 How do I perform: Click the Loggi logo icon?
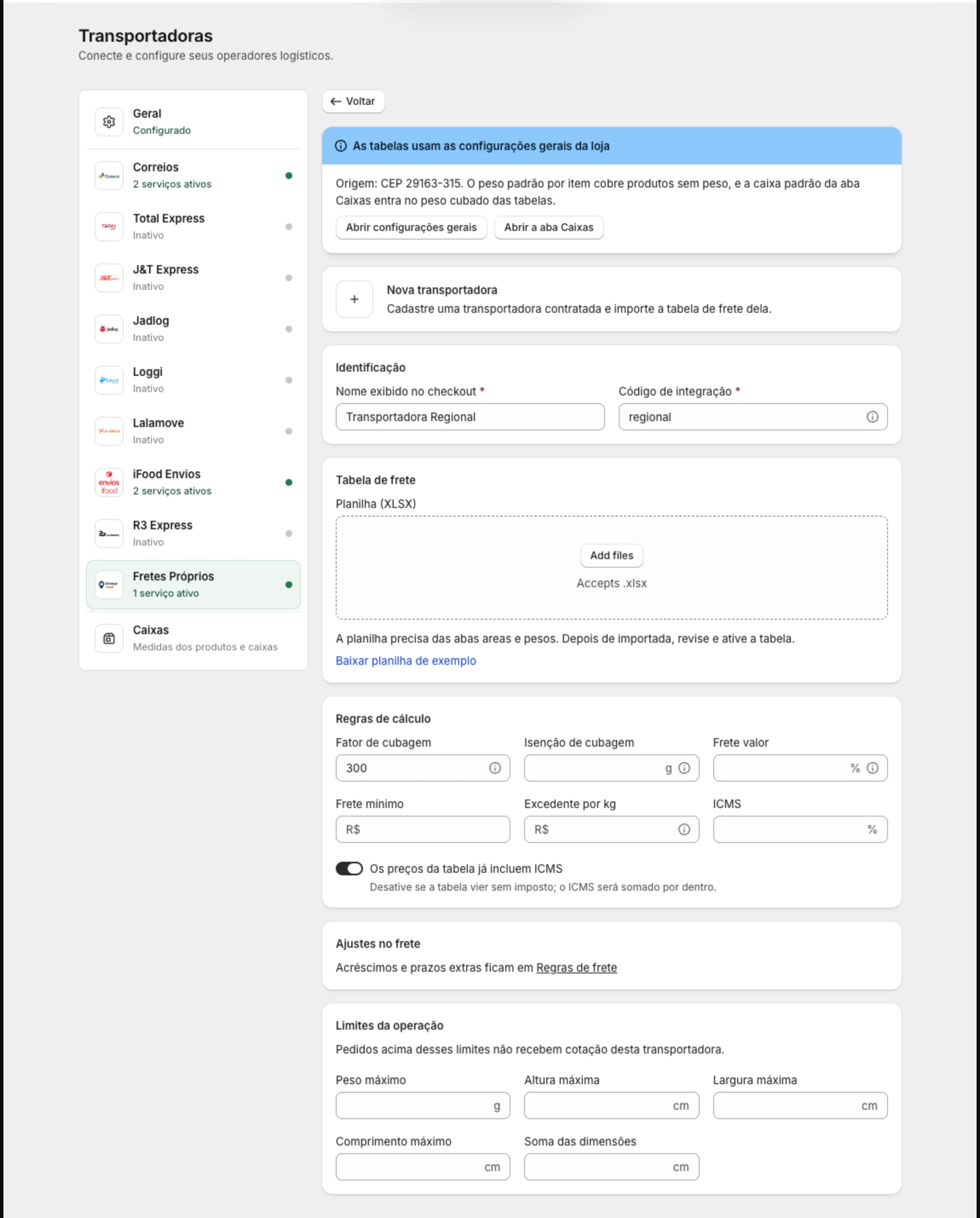click(x=109, y=380)
